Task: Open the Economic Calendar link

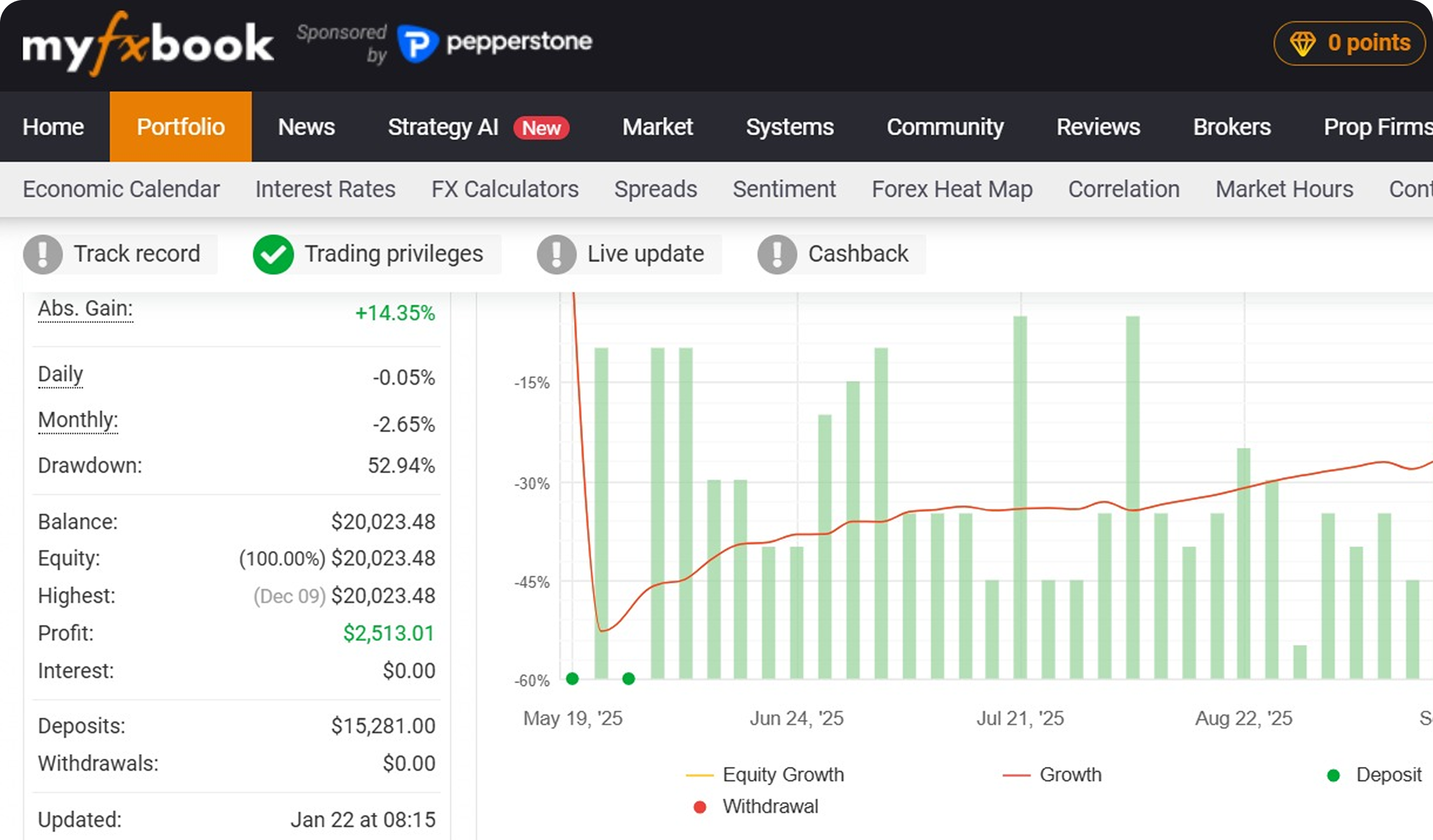Action: click(x=121, y=189)
